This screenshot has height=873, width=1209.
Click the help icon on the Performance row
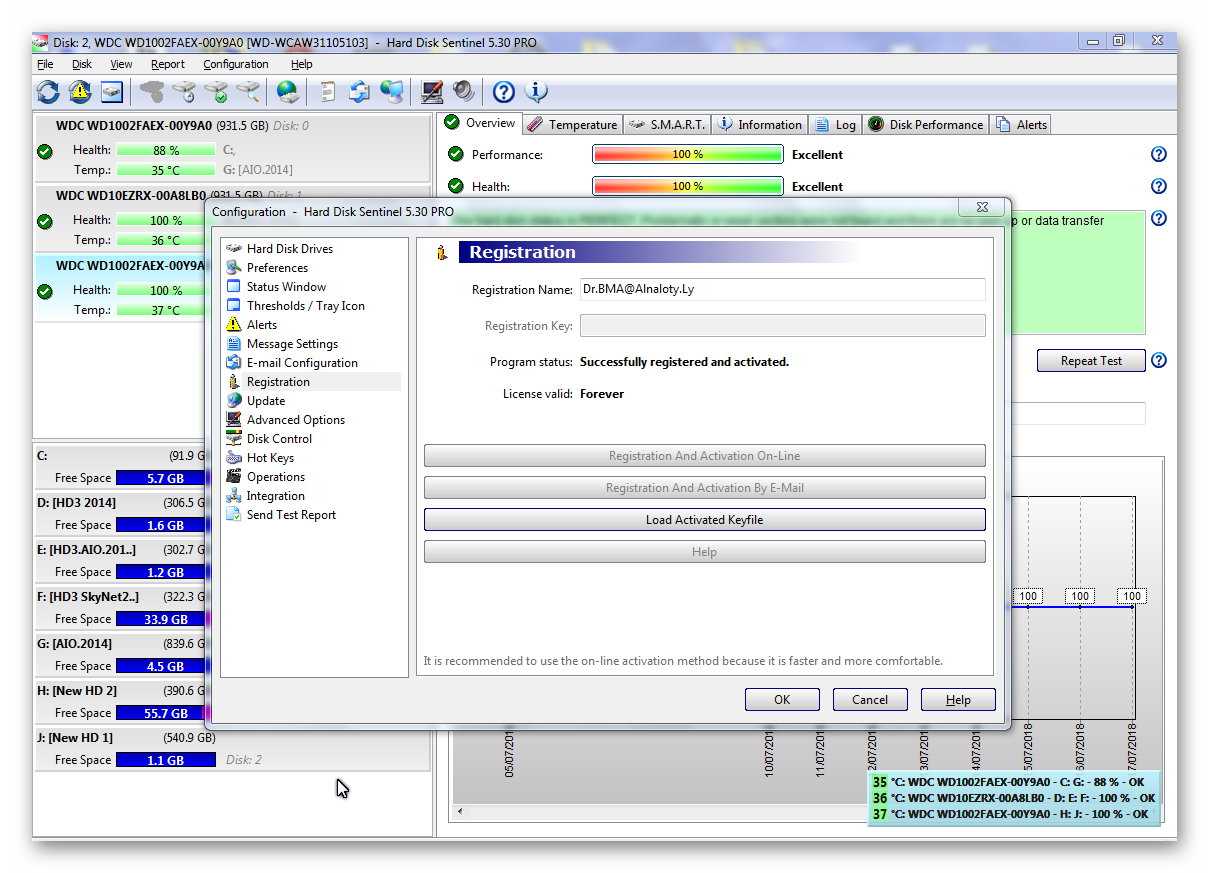pyautogui.click(x=1159, y=154)
